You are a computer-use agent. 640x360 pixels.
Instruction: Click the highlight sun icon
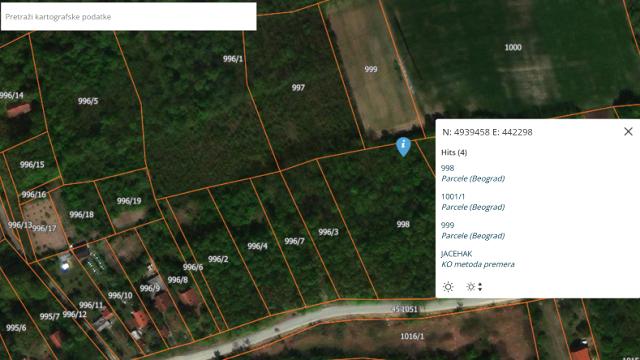click(448, 287)
